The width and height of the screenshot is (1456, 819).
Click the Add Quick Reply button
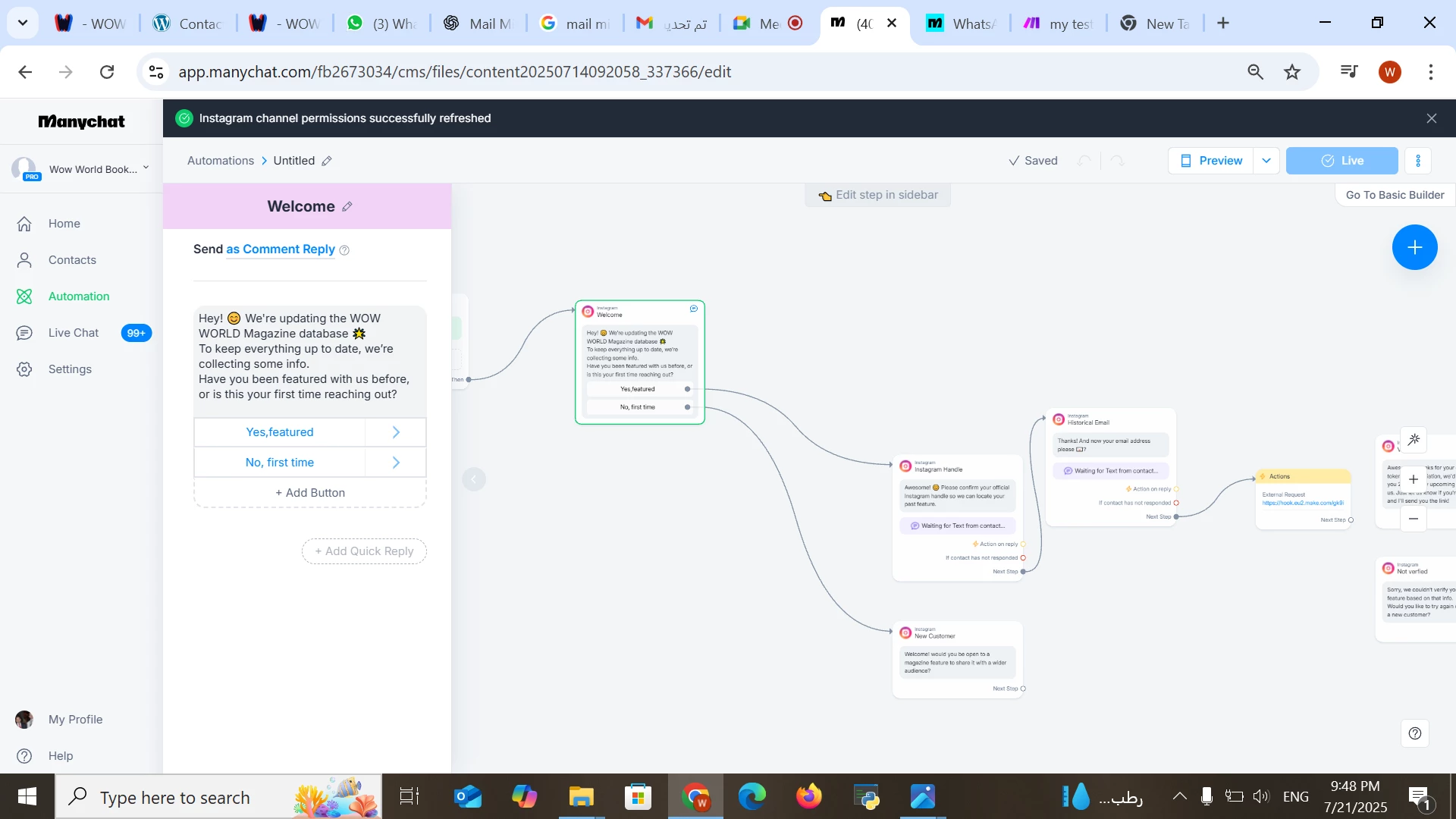click(x=364, y=551)
